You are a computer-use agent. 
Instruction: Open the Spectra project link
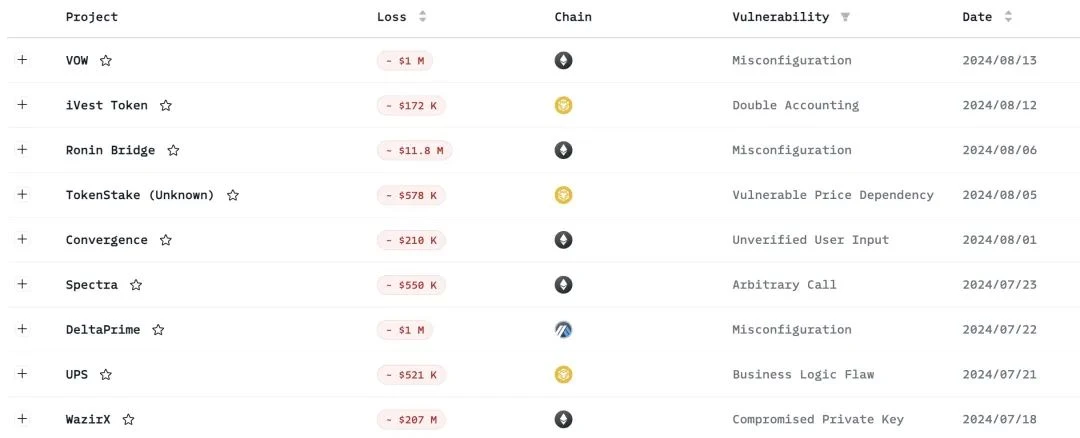click(92, 285)
